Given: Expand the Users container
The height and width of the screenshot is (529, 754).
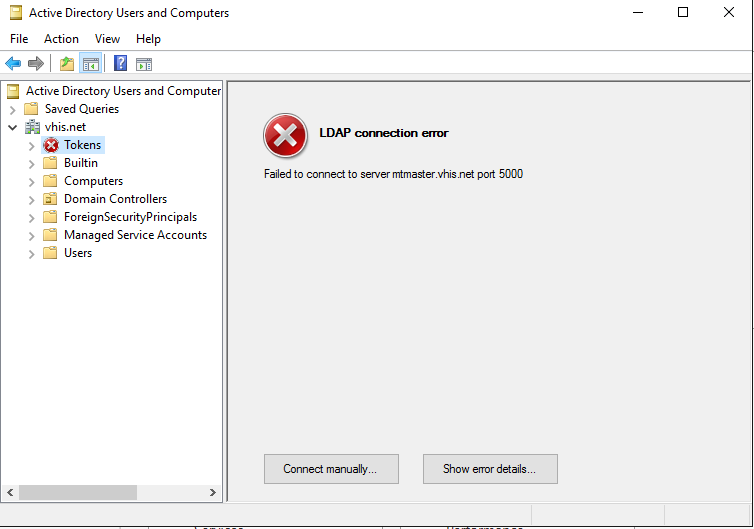Looking at the screenshot, I should tap(32, 254).
